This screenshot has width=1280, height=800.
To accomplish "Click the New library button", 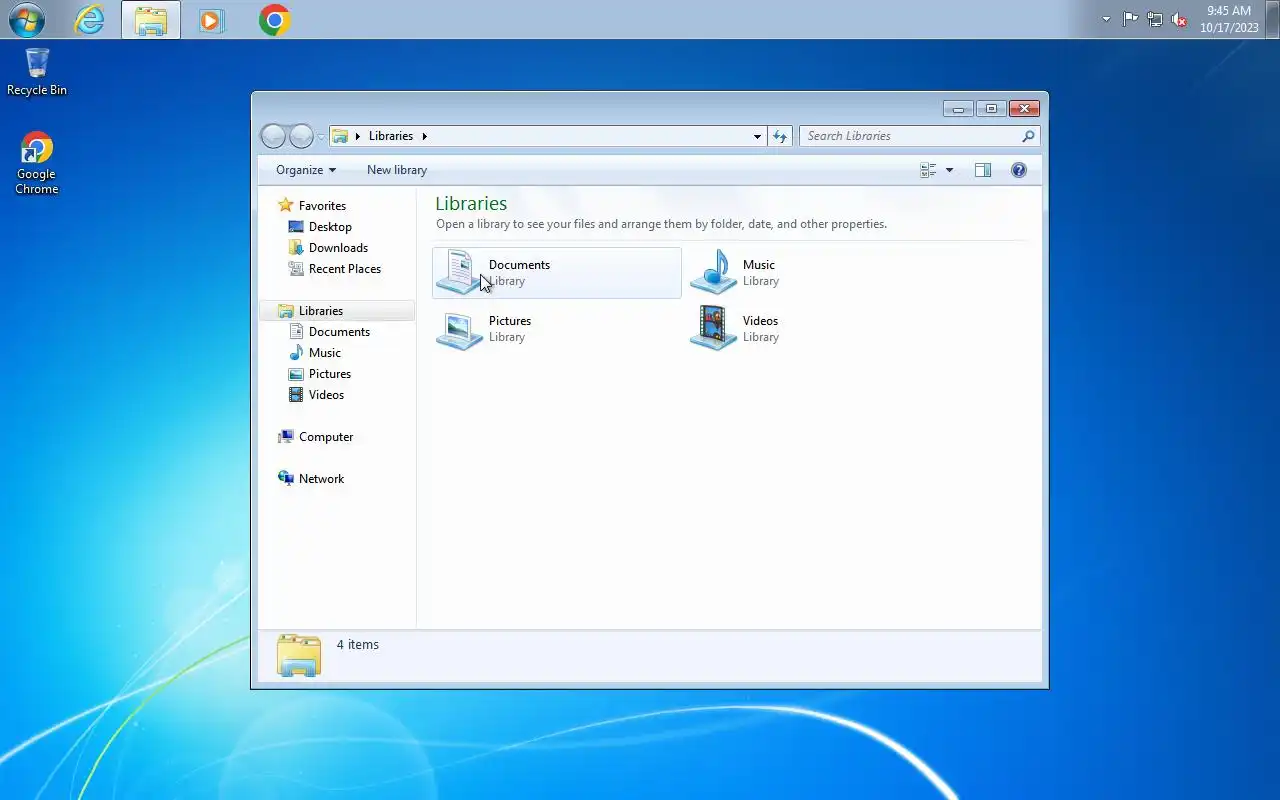I will [397, 170].
